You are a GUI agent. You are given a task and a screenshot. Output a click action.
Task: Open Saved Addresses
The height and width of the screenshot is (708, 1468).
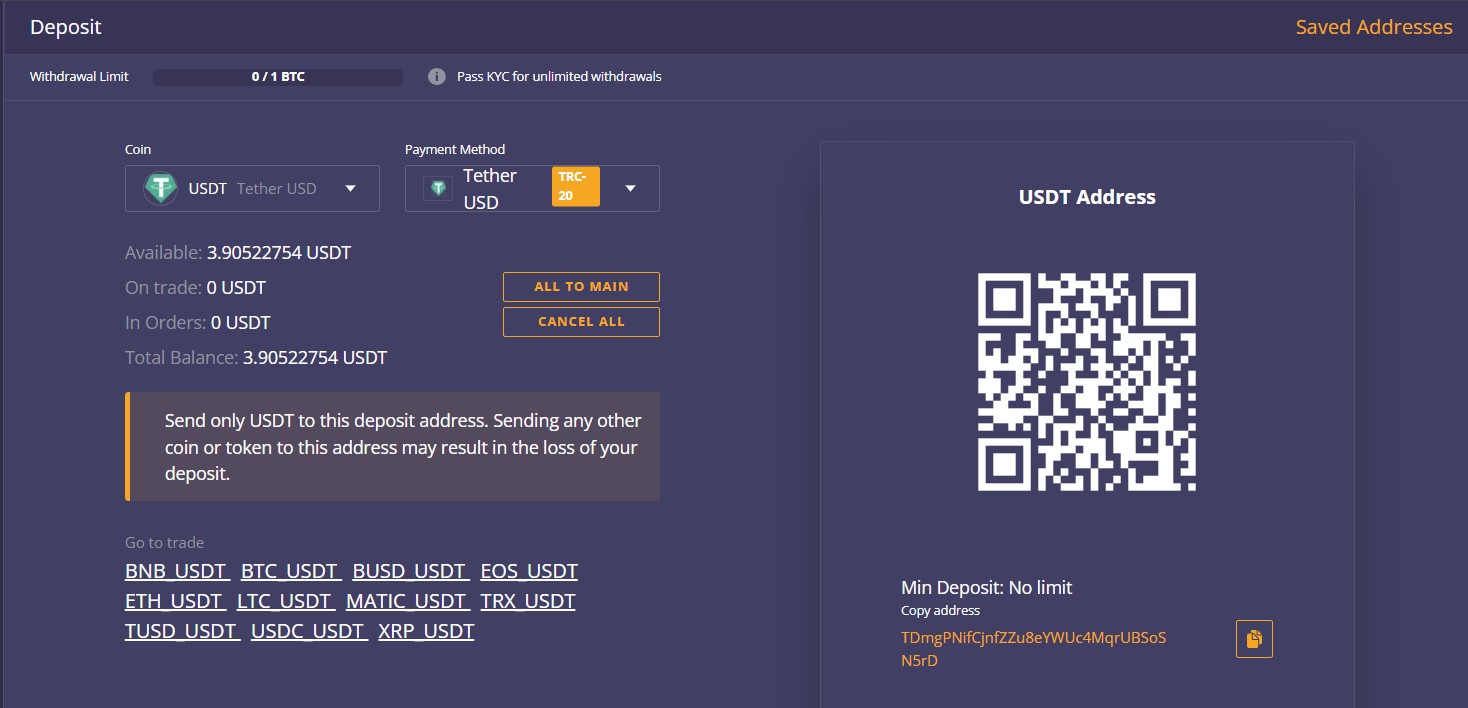[1374, 27]
